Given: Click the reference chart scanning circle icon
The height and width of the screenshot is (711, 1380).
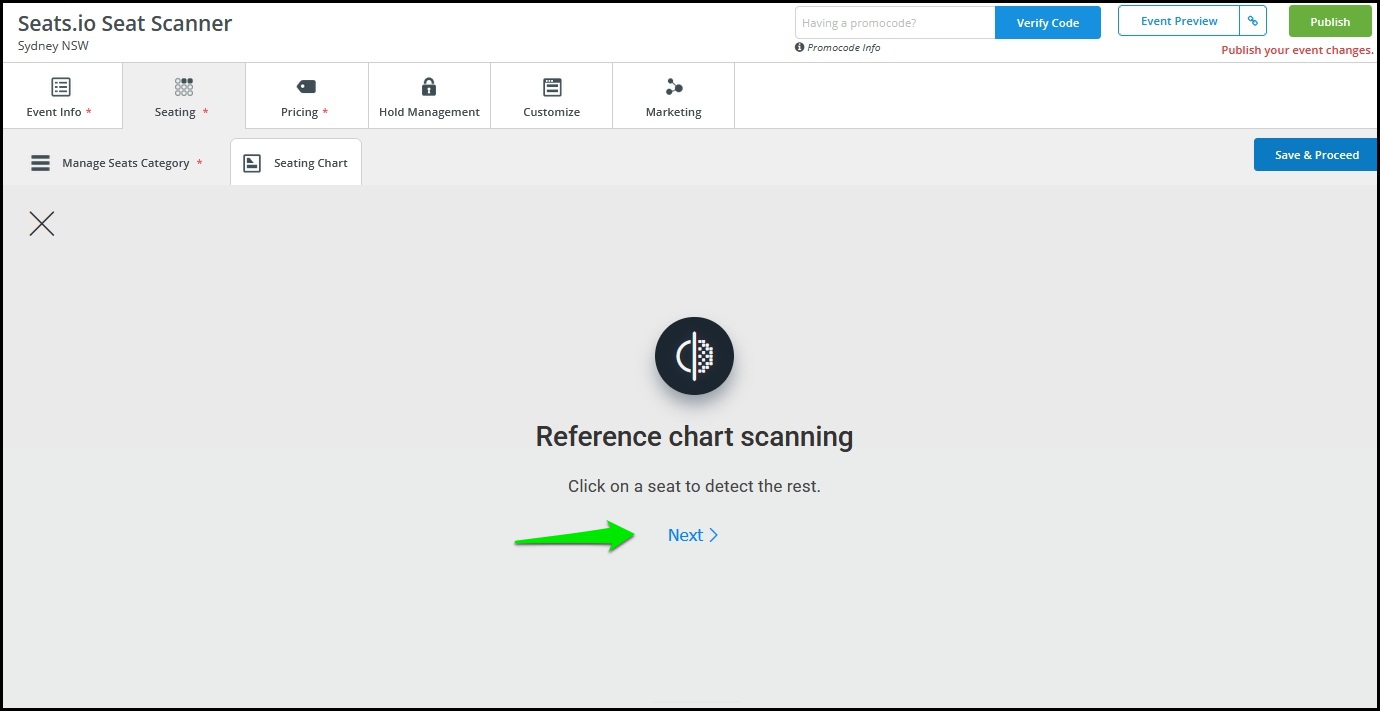Looking at the screenshot, I should point(694,356).
